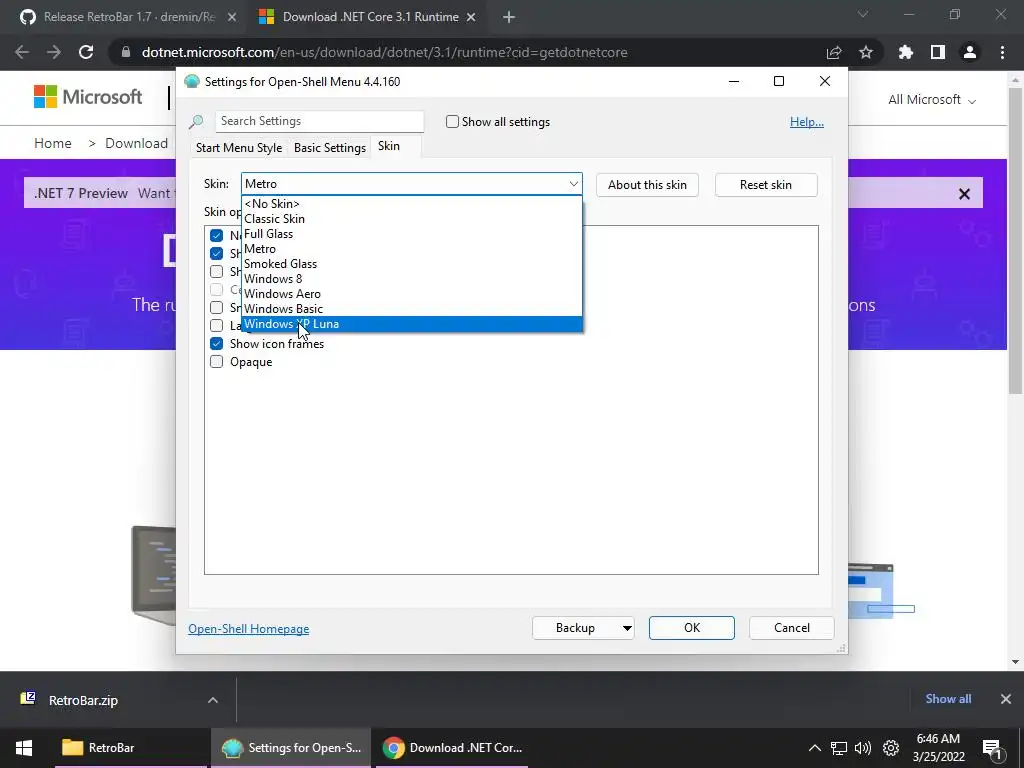
Task: Enable the Opaque checkbox
Action: [216, 362]
